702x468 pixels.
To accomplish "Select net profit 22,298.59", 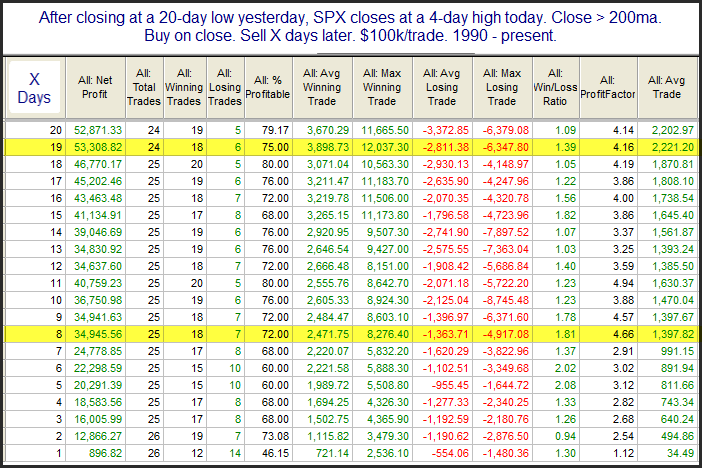I will [98, 369].
